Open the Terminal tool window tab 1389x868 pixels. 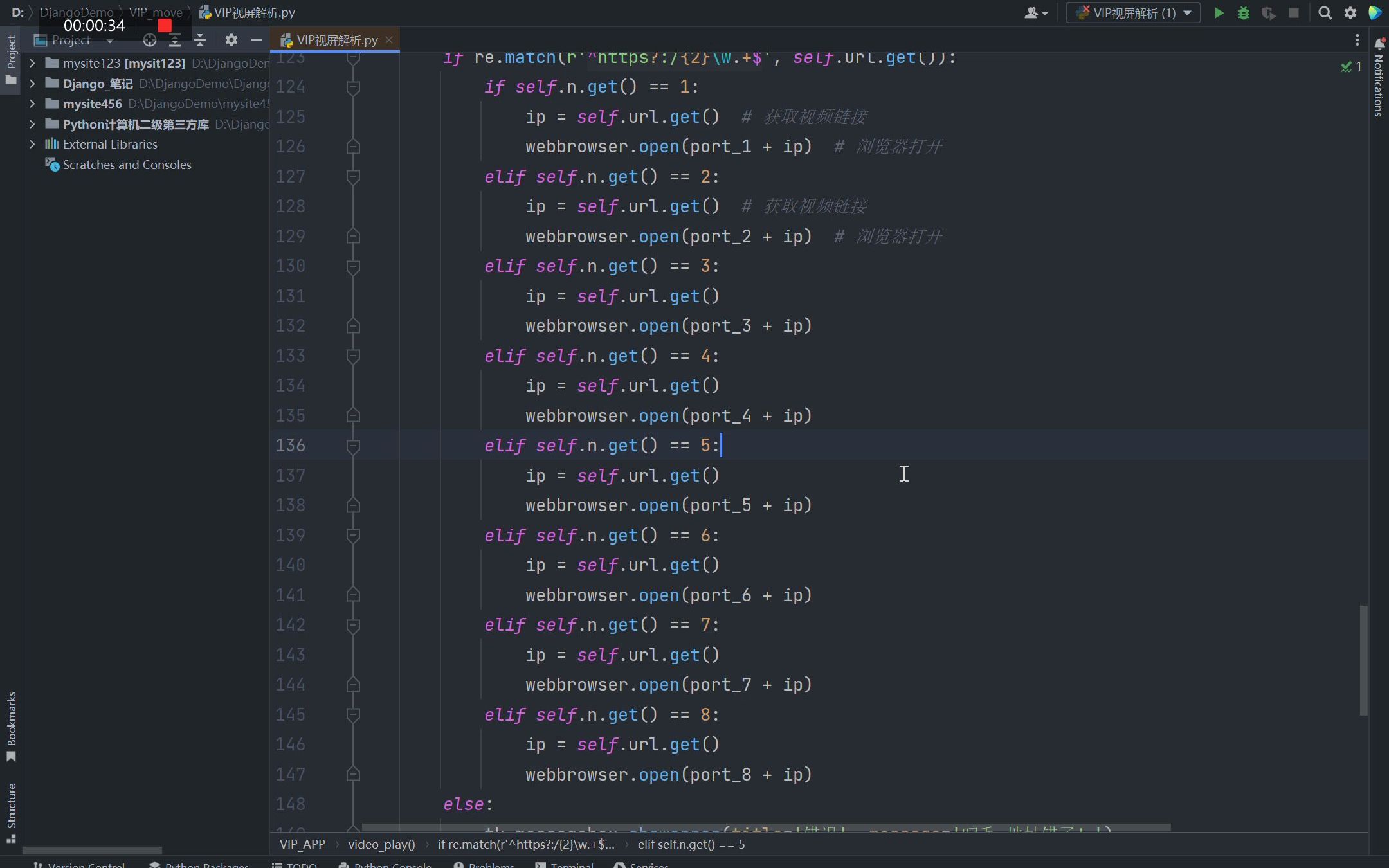point(565,864)
